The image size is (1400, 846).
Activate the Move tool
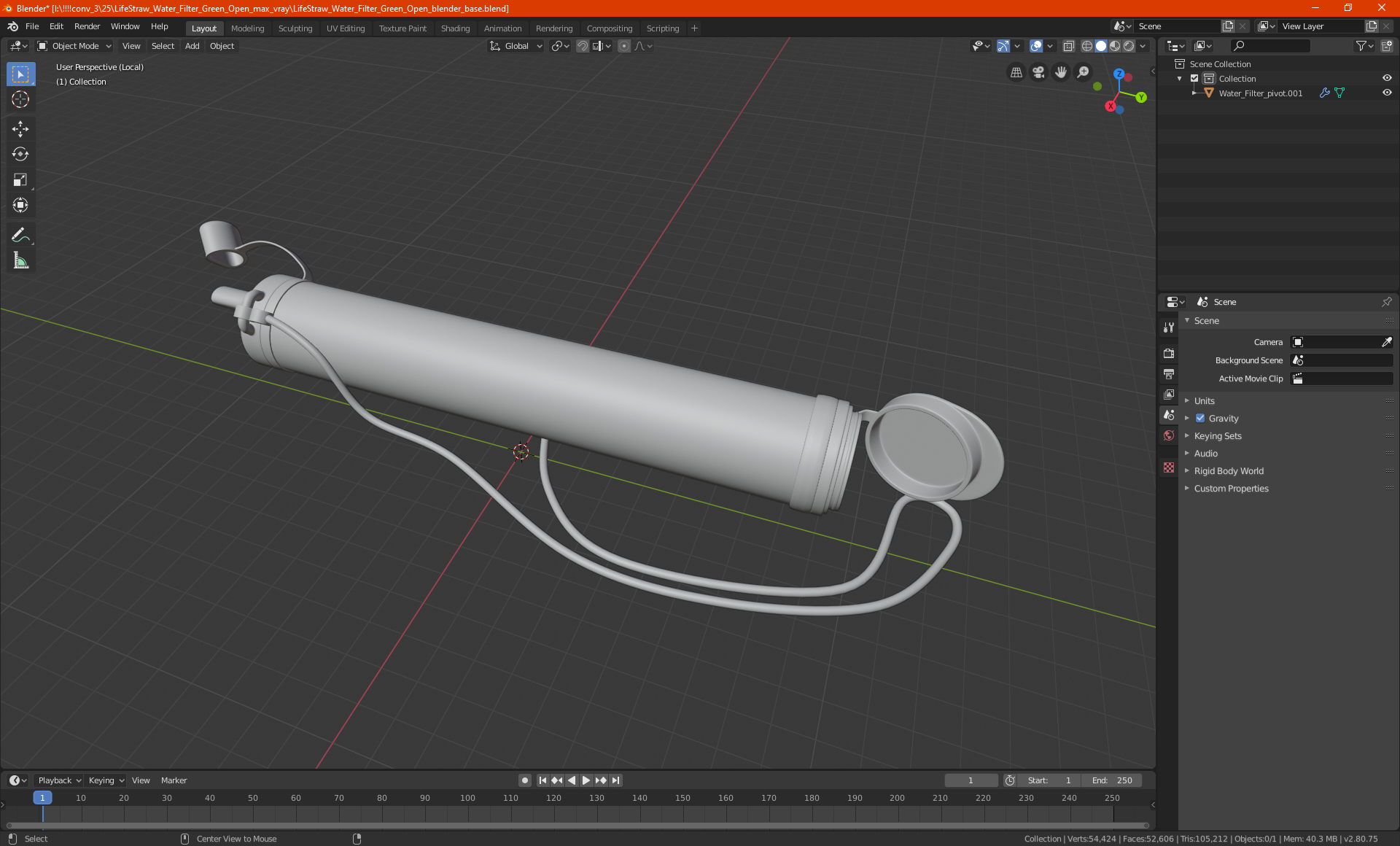20,129
